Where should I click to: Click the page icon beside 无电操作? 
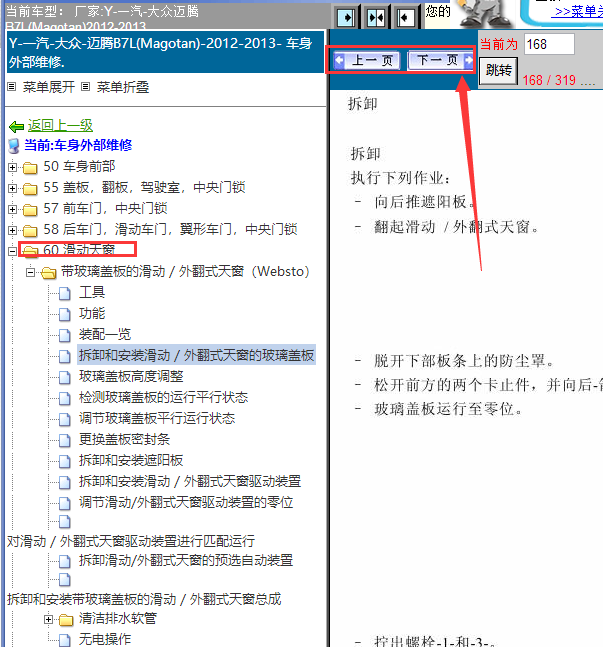point(64,640)
